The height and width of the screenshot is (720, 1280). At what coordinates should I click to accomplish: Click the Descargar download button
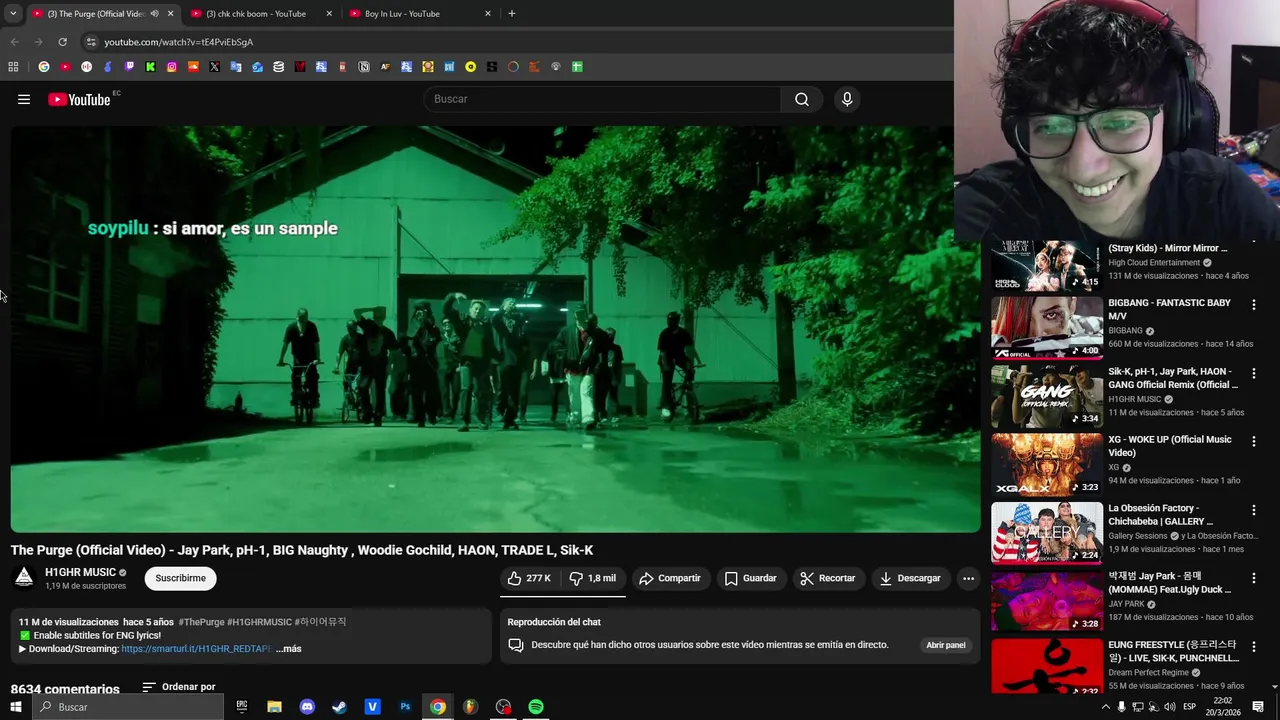tap(910, 578)
